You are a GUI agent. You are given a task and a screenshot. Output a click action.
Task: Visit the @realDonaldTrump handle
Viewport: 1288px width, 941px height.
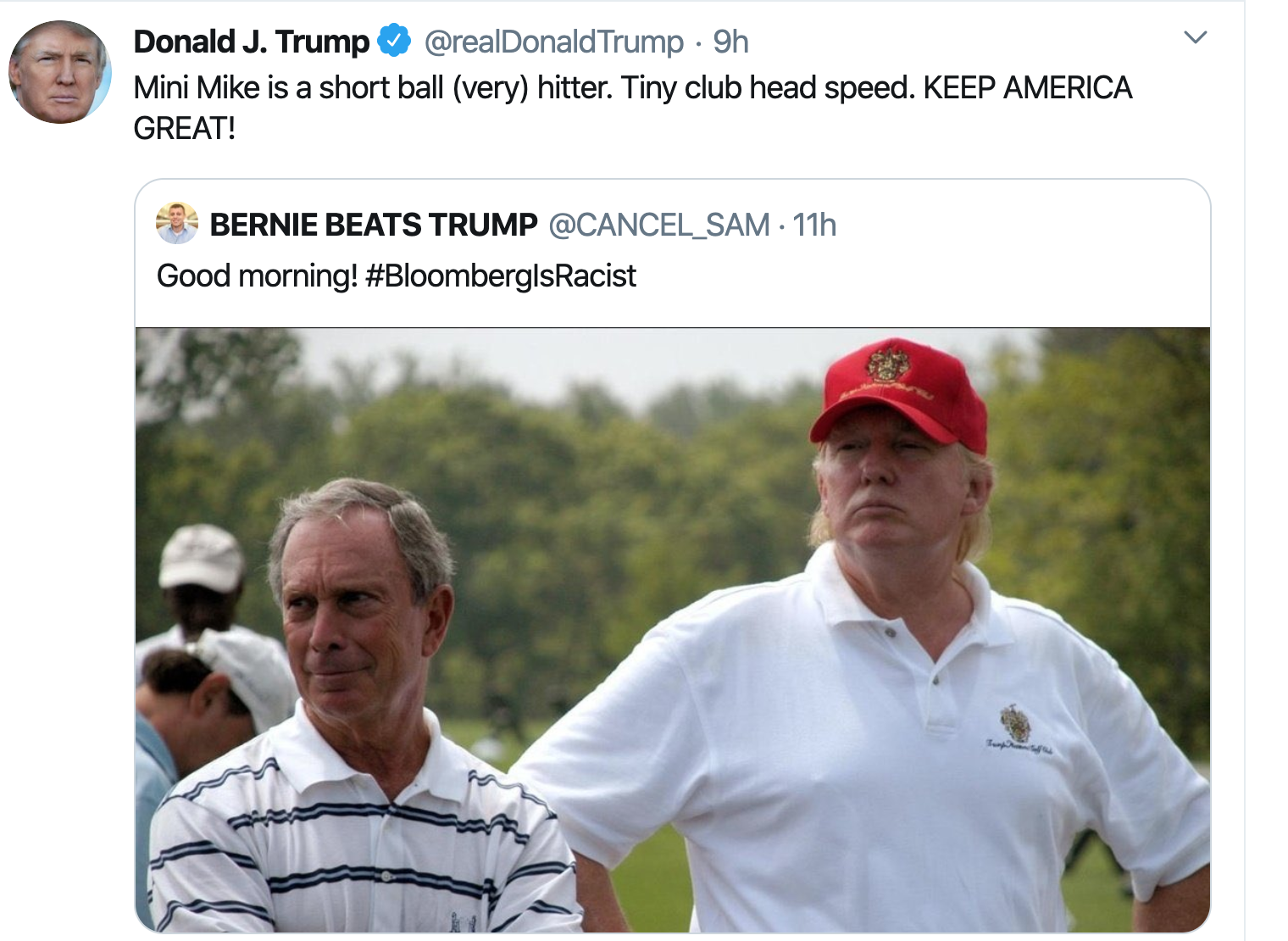pos(553,42)
